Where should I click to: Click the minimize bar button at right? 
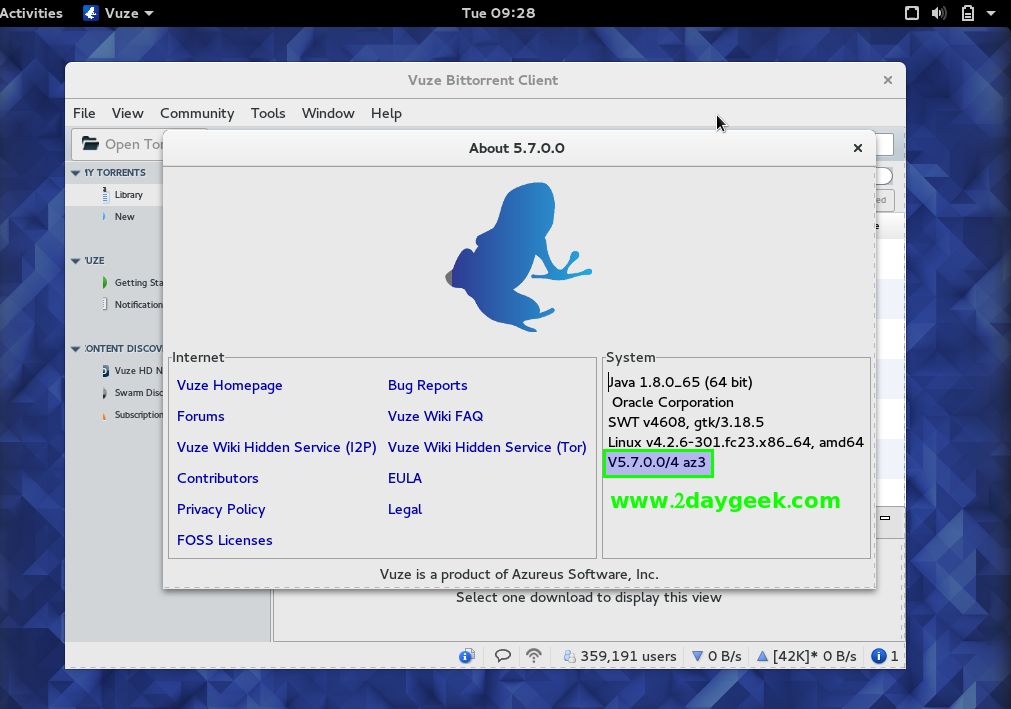click(885, 518)
